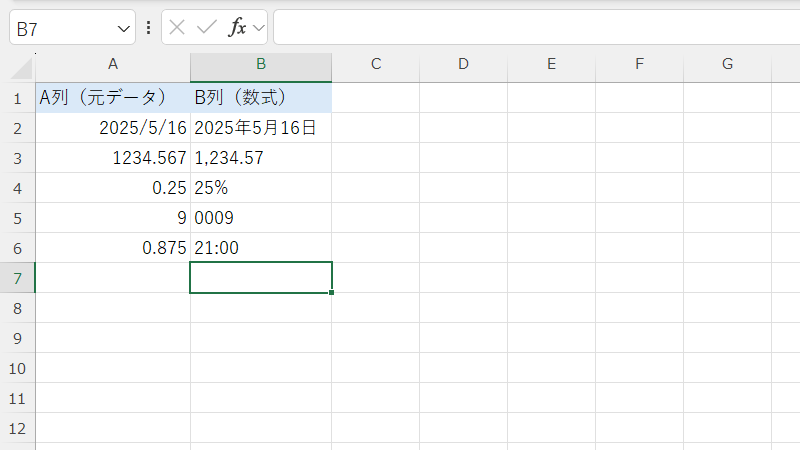Click the Enter checkmark icon in formula bar
The image size is (800, 450).
[207, 28]
